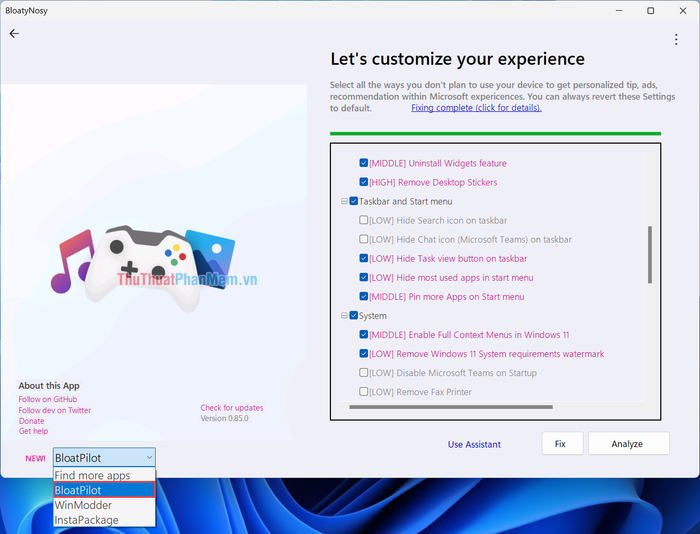Click the Taskbar and Start menu label
Viewport: 700px width, 534px height.
405,201
